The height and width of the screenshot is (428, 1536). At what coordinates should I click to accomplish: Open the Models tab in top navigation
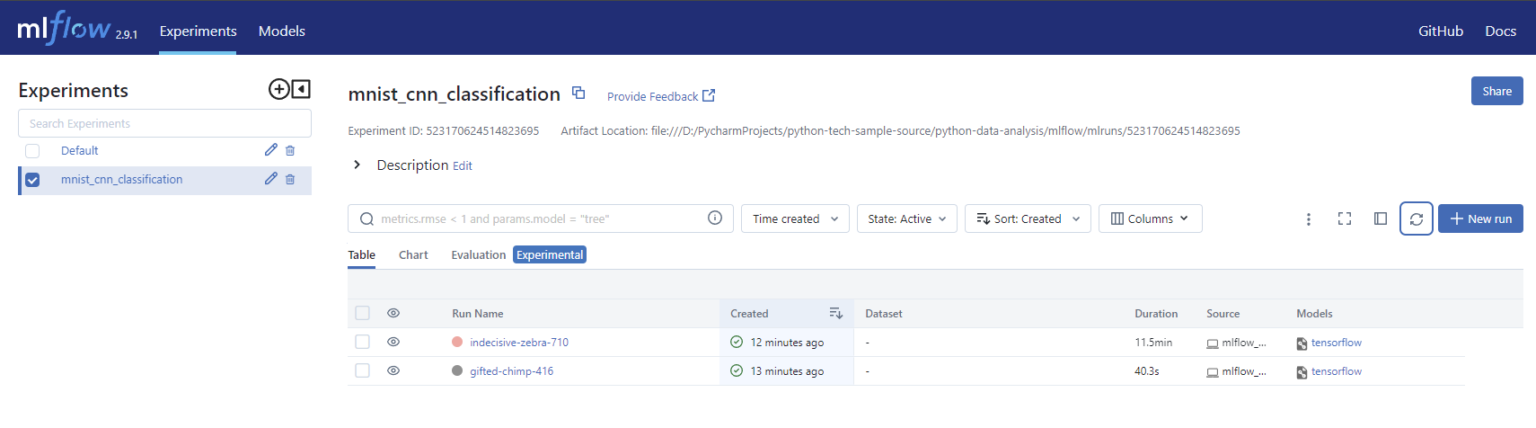281,31
